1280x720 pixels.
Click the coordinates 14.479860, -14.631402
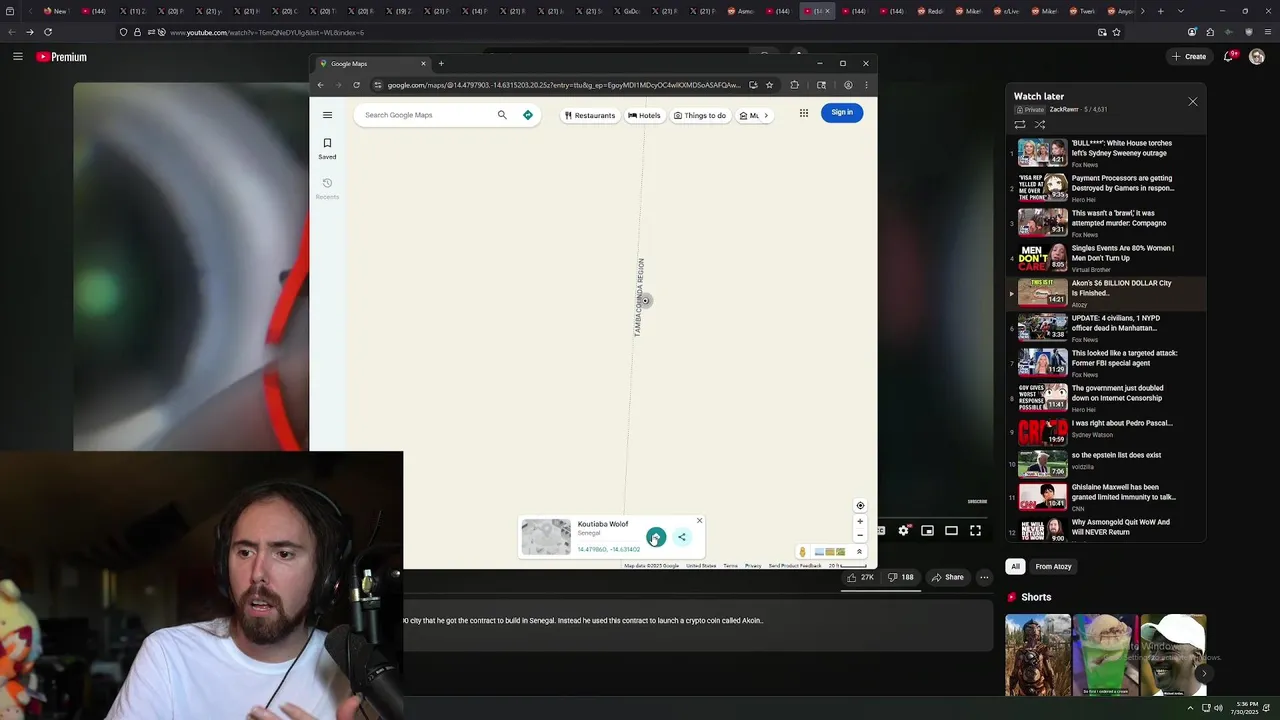(x=608, y=549)
